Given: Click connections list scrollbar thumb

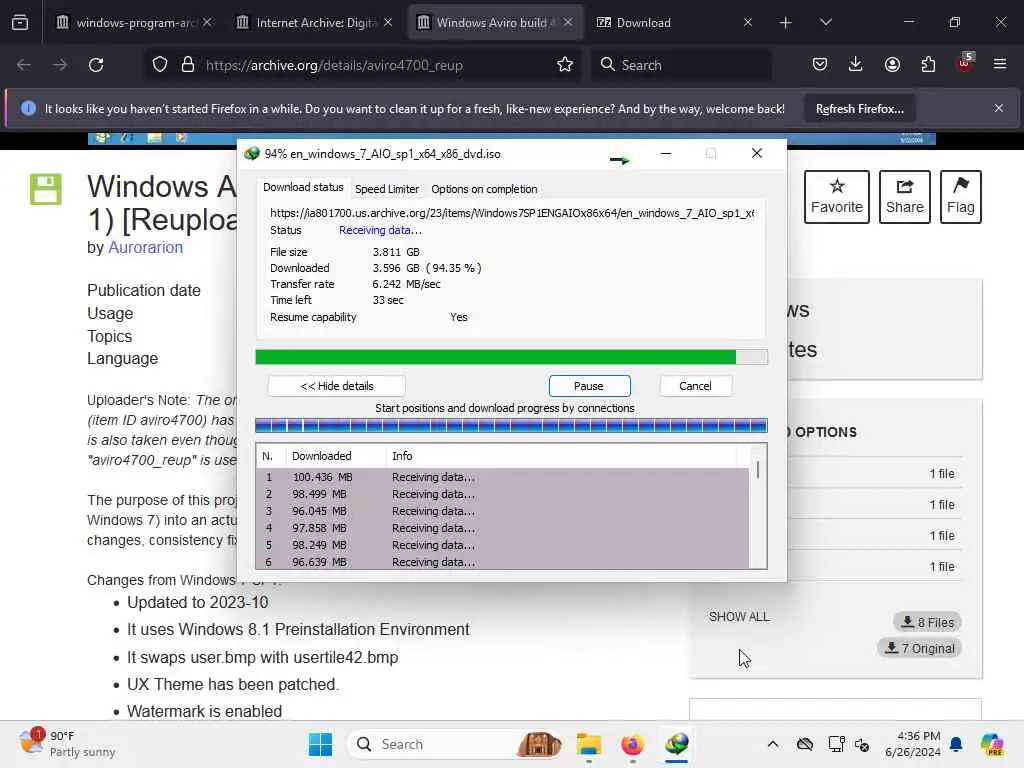Looking at the screenshot, I should click(758, 469).
